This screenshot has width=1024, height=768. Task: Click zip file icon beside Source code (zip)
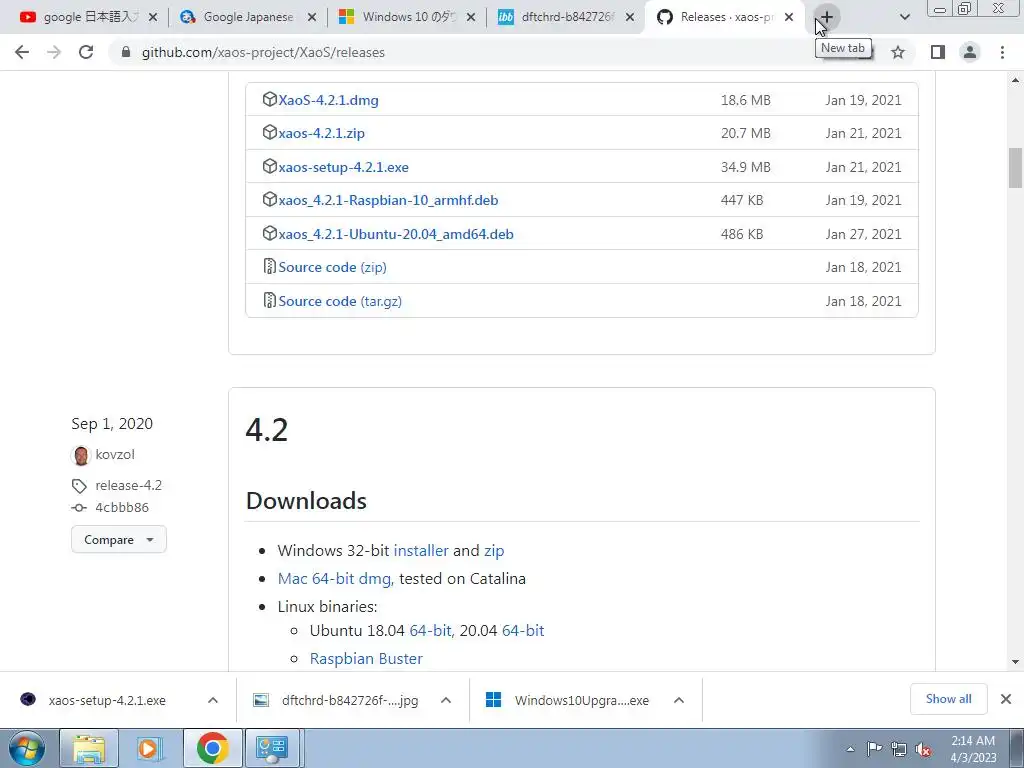coord(270,266)
